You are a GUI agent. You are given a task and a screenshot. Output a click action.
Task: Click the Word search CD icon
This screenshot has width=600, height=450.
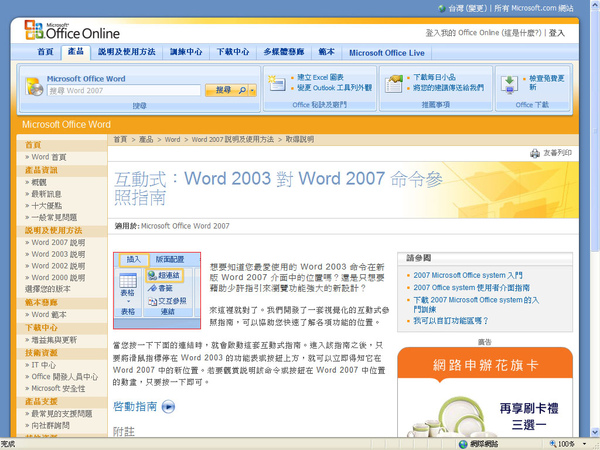pyautogui.click(x=34, y=86)
